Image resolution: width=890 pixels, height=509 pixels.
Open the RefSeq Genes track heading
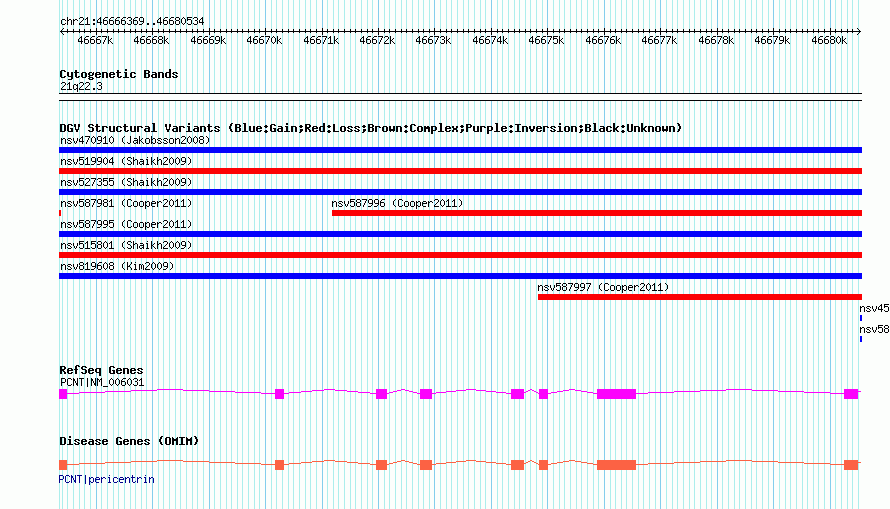(101, 370)
